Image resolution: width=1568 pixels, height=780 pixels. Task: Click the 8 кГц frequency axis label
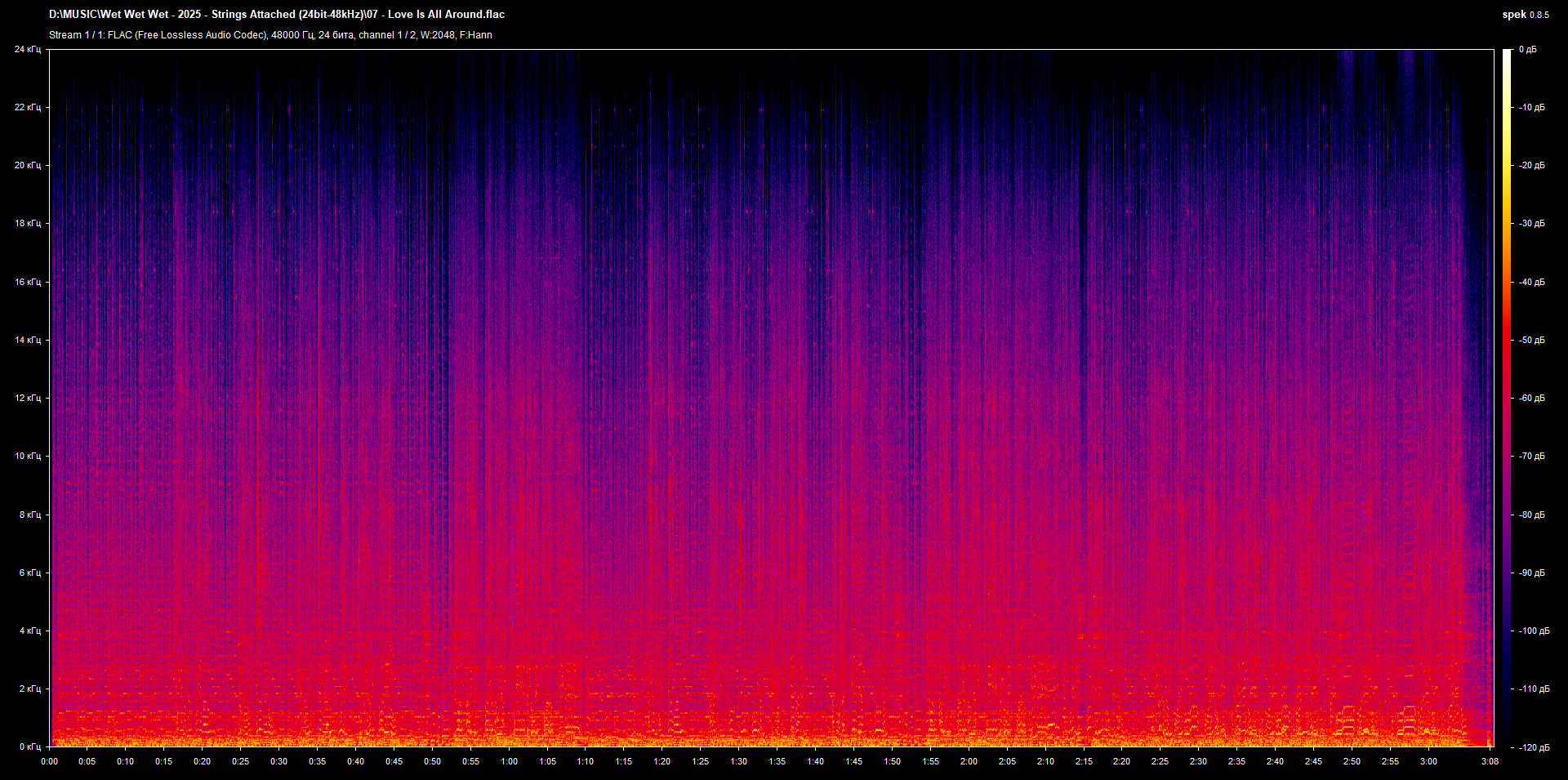click(30, 515)
